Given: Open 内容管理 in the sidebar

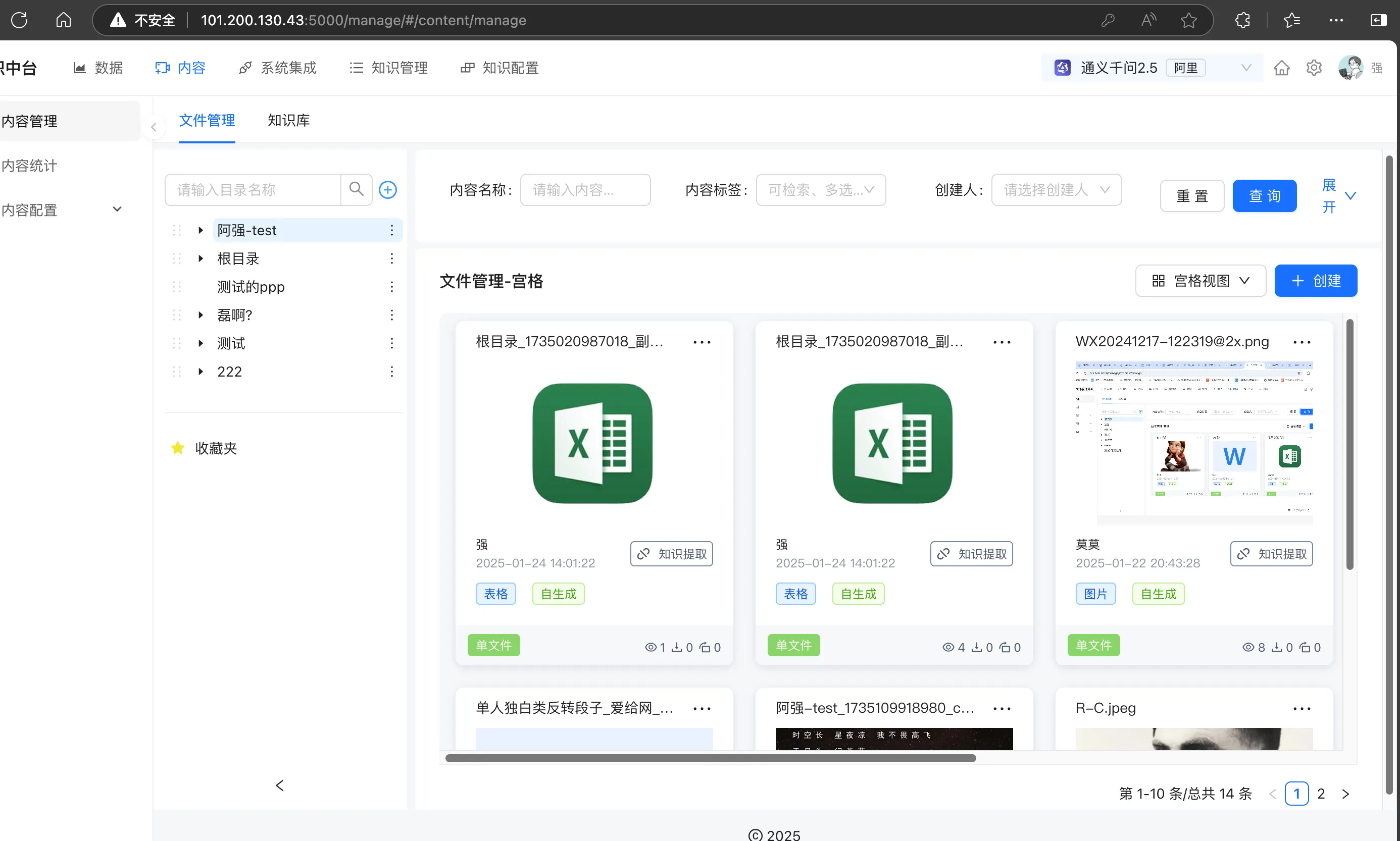Looking at the screenshot, I should pos(69,121).
